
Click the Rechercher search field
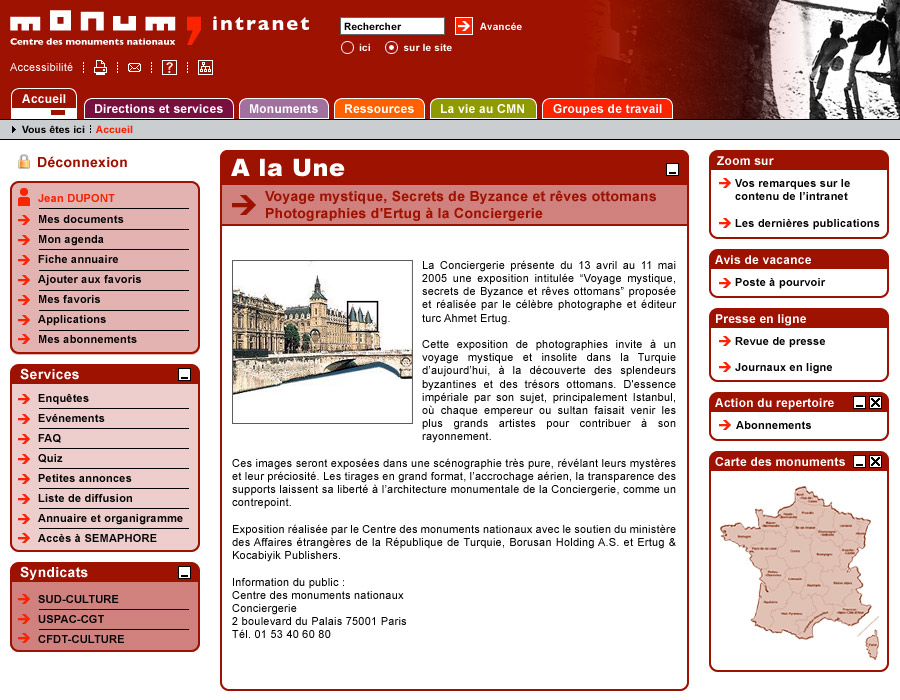tap(392, 26)
